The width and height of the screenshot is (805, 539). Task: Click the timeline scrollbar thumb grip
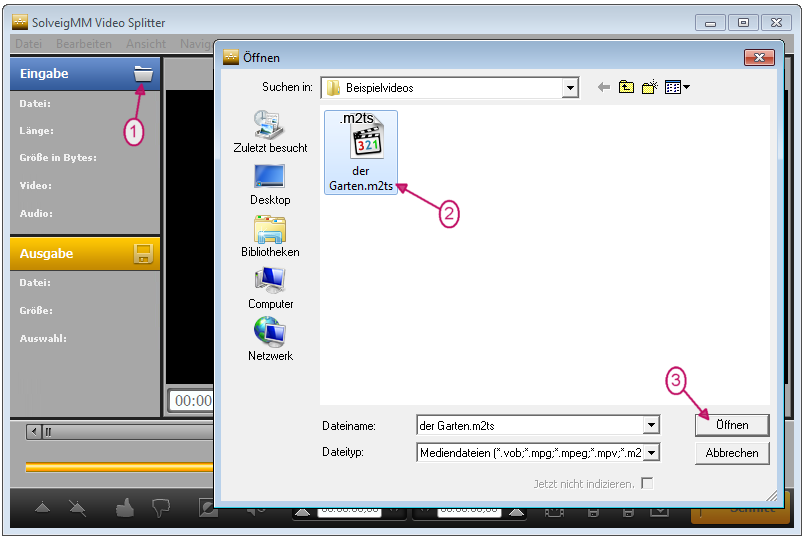[48, 432]
